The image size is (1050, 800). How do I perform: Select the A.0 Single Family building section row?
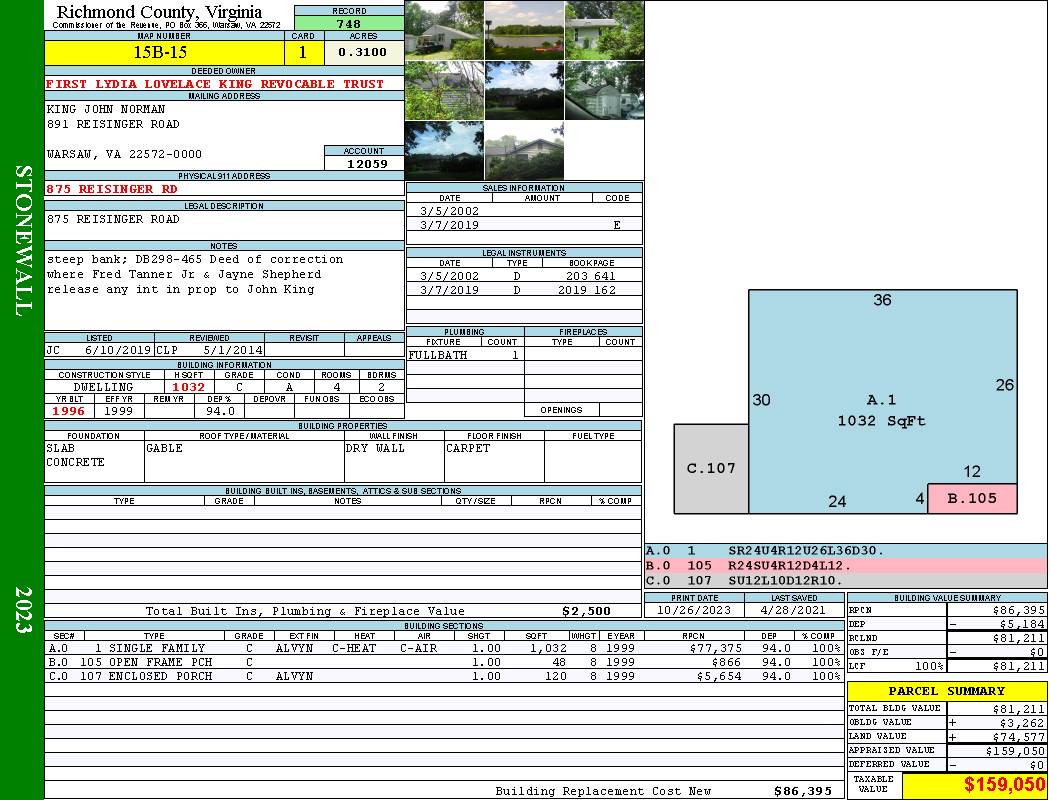click(443, 648)
